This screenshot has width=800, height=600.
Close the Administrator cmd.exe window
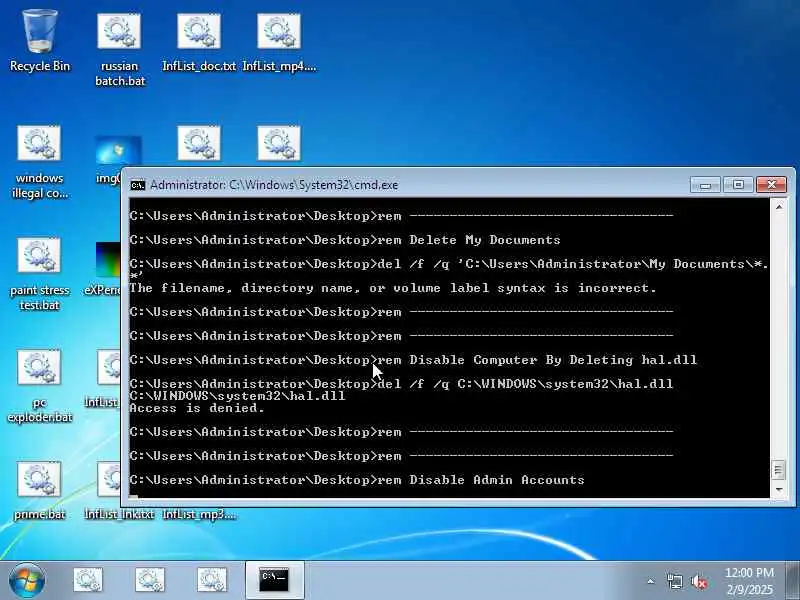click(771, 185)
